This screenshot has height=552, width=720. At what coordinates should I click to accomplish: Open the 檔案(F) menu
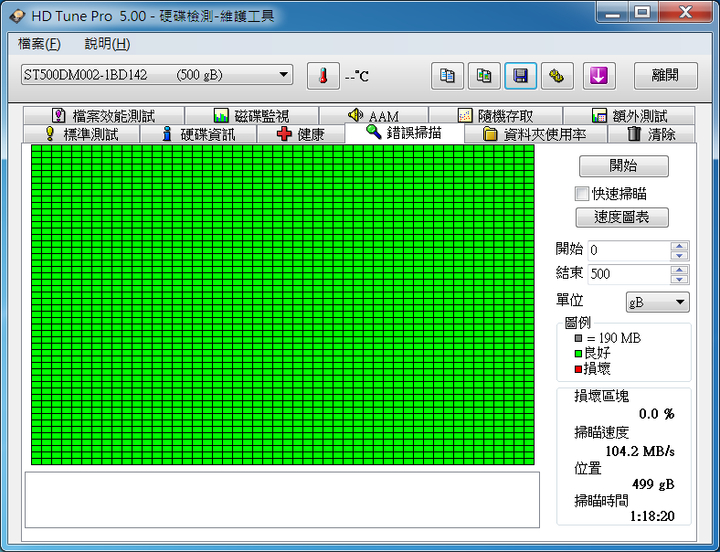(39, 44)
